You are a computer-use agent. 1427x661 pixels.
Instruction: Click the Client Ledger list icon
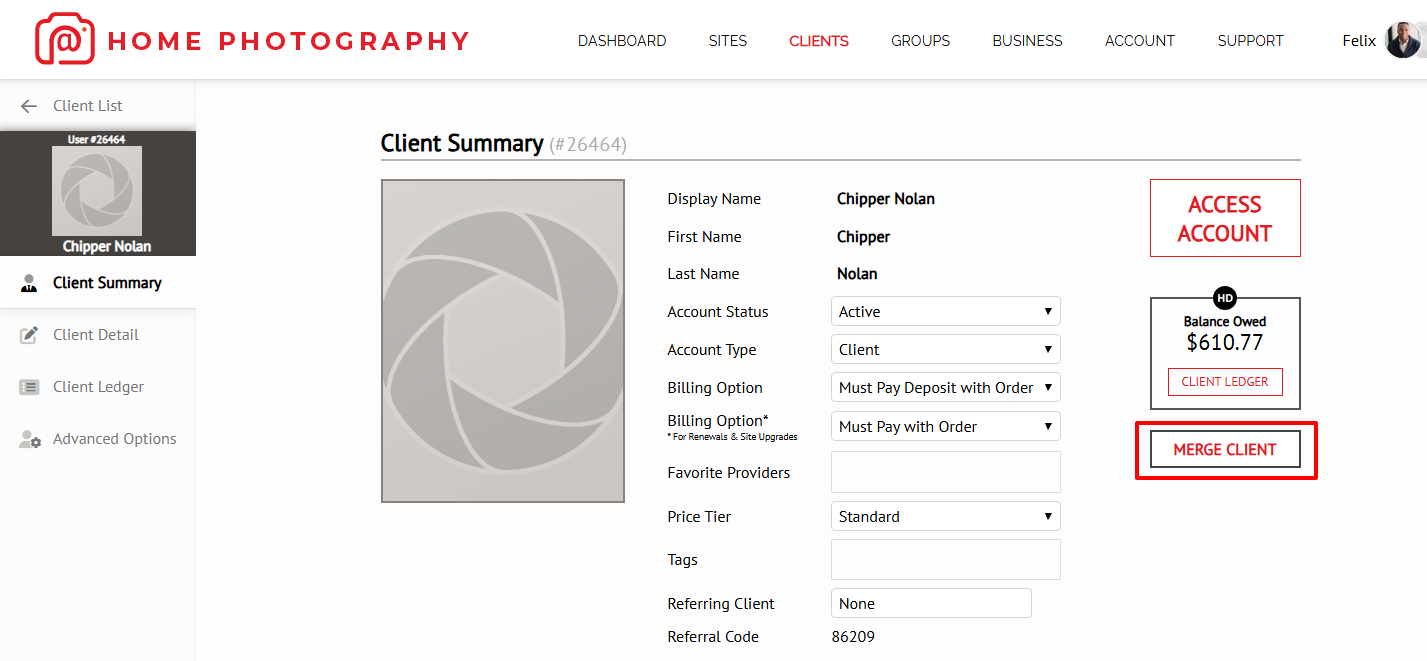pos(28,386)
